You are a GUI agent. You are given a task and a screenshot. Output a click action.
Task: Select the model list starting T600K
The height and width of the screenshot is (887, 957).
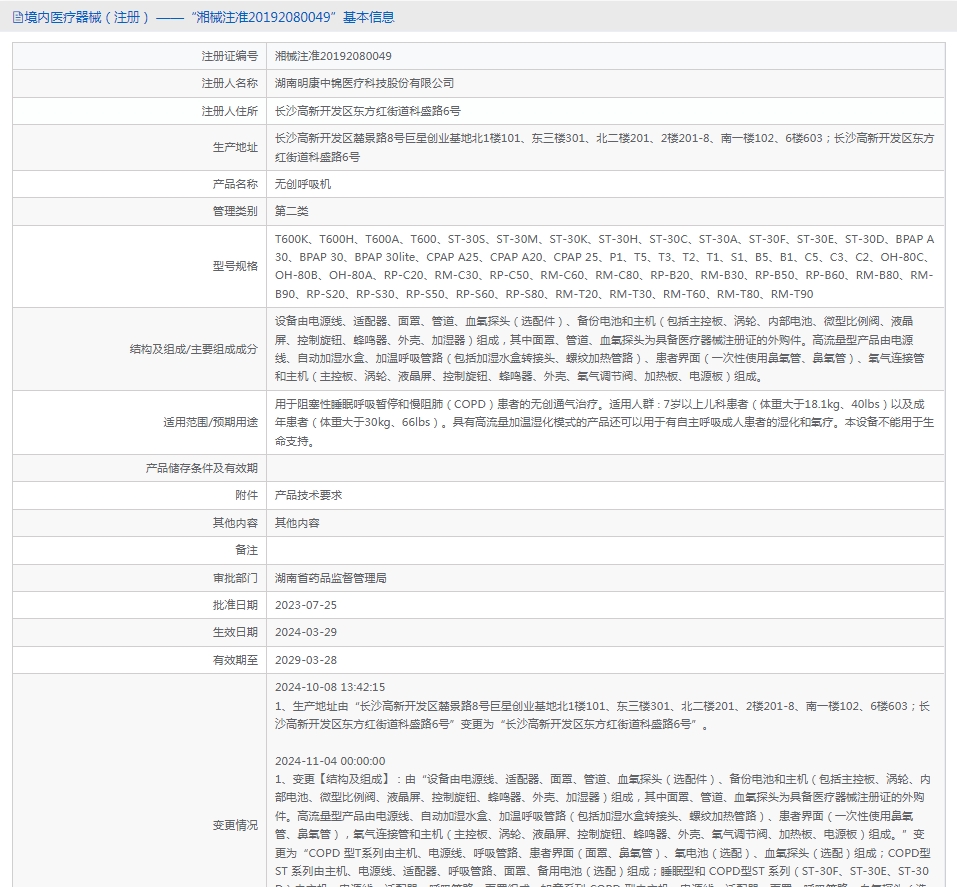(x=604, y=266)
